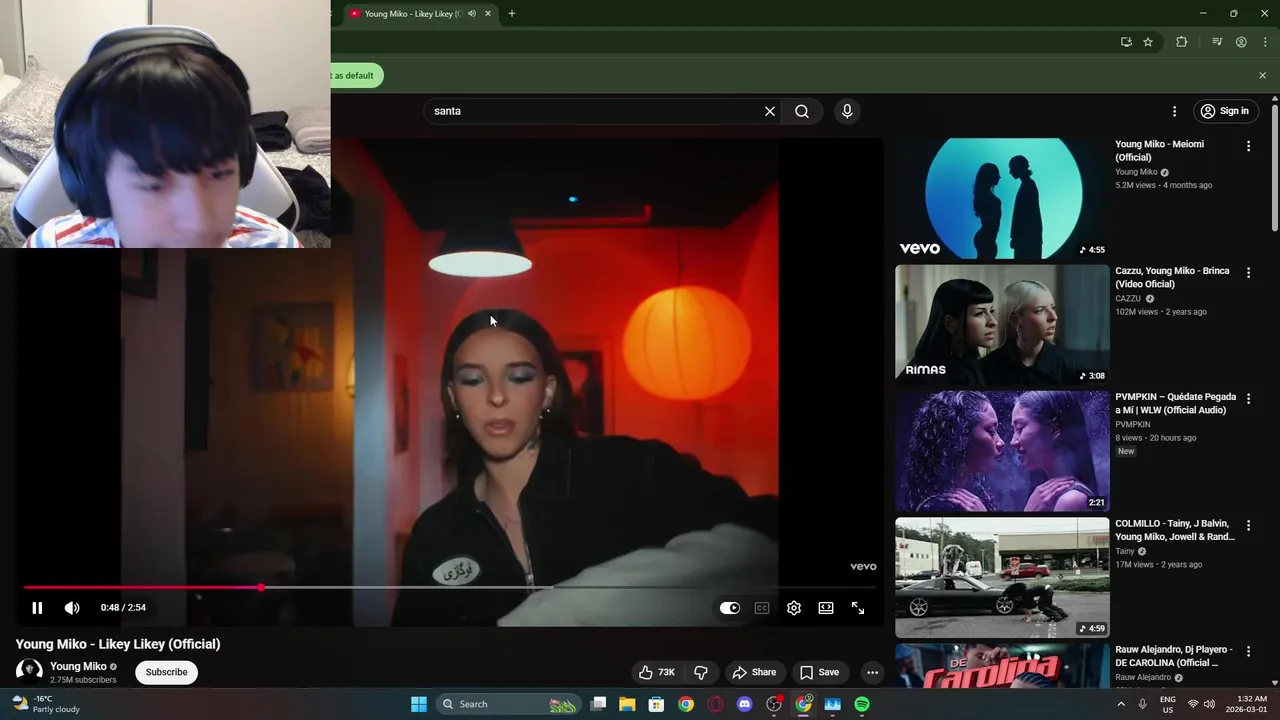Enter full screen mode
Screen dimensions: 1280x720
(858, 608)
